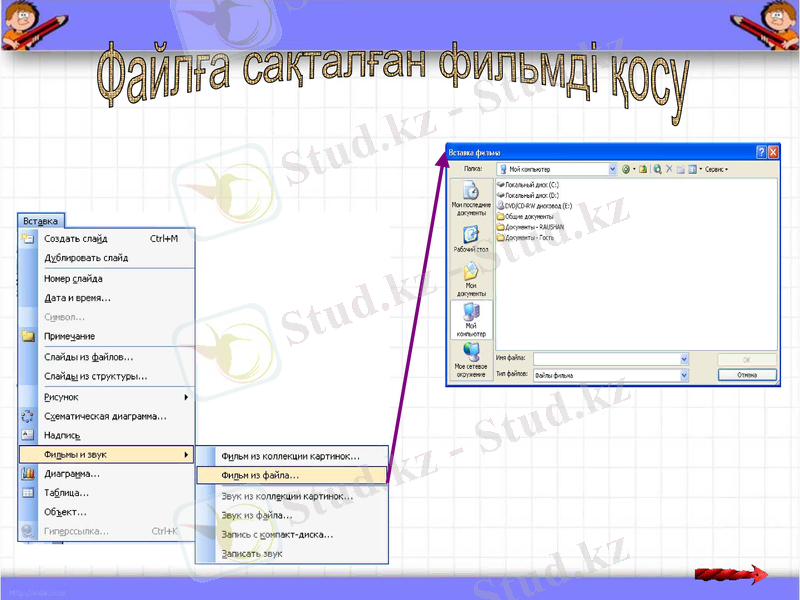The width and height of the screenshot is (800, 600).
Task: Open the Views icon in the dialog toolbar
Action: [692, 168]
